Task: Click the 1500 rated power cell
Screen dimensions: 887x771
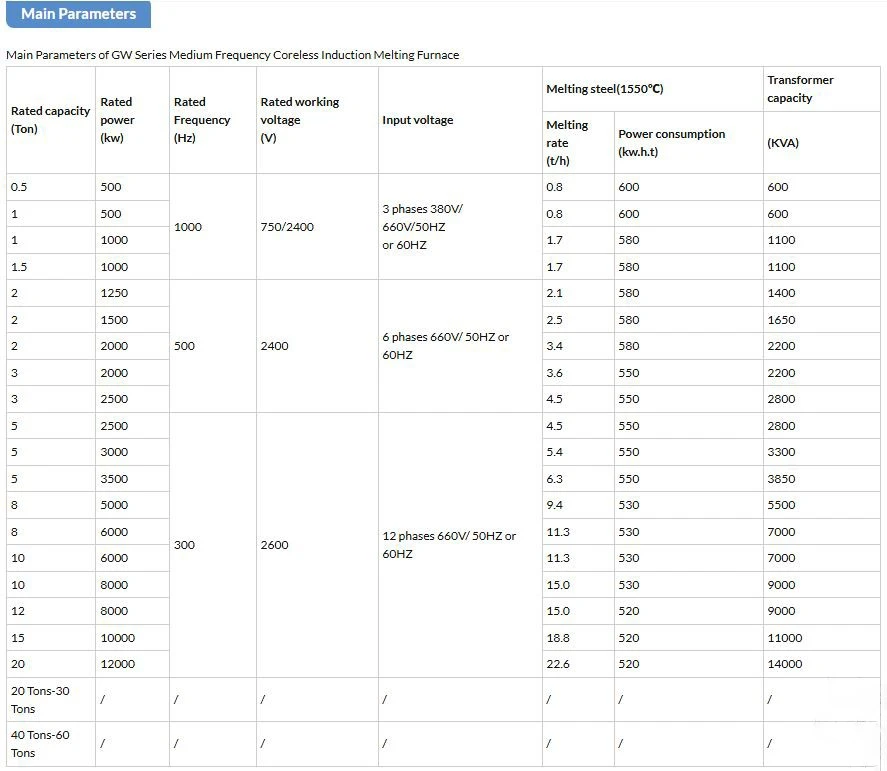Action: click(x=132, y=320)
